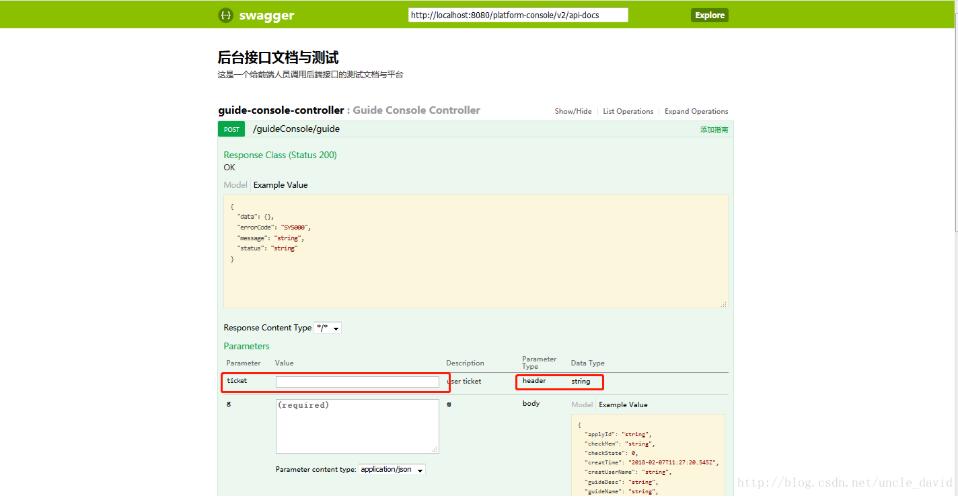958x500 pixels.
Task: Open Response Content Type dropdown
Action: 328,328
